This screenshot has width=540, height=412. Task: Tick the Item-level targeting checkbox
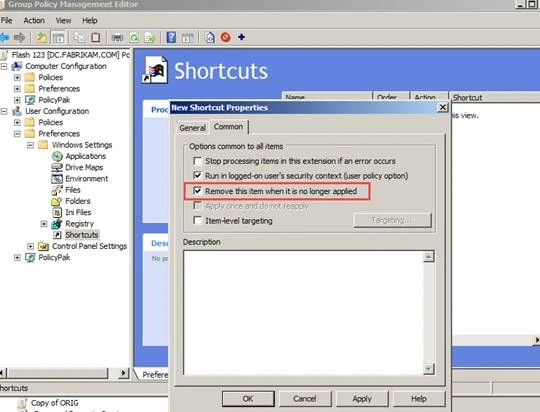point(198,220)
